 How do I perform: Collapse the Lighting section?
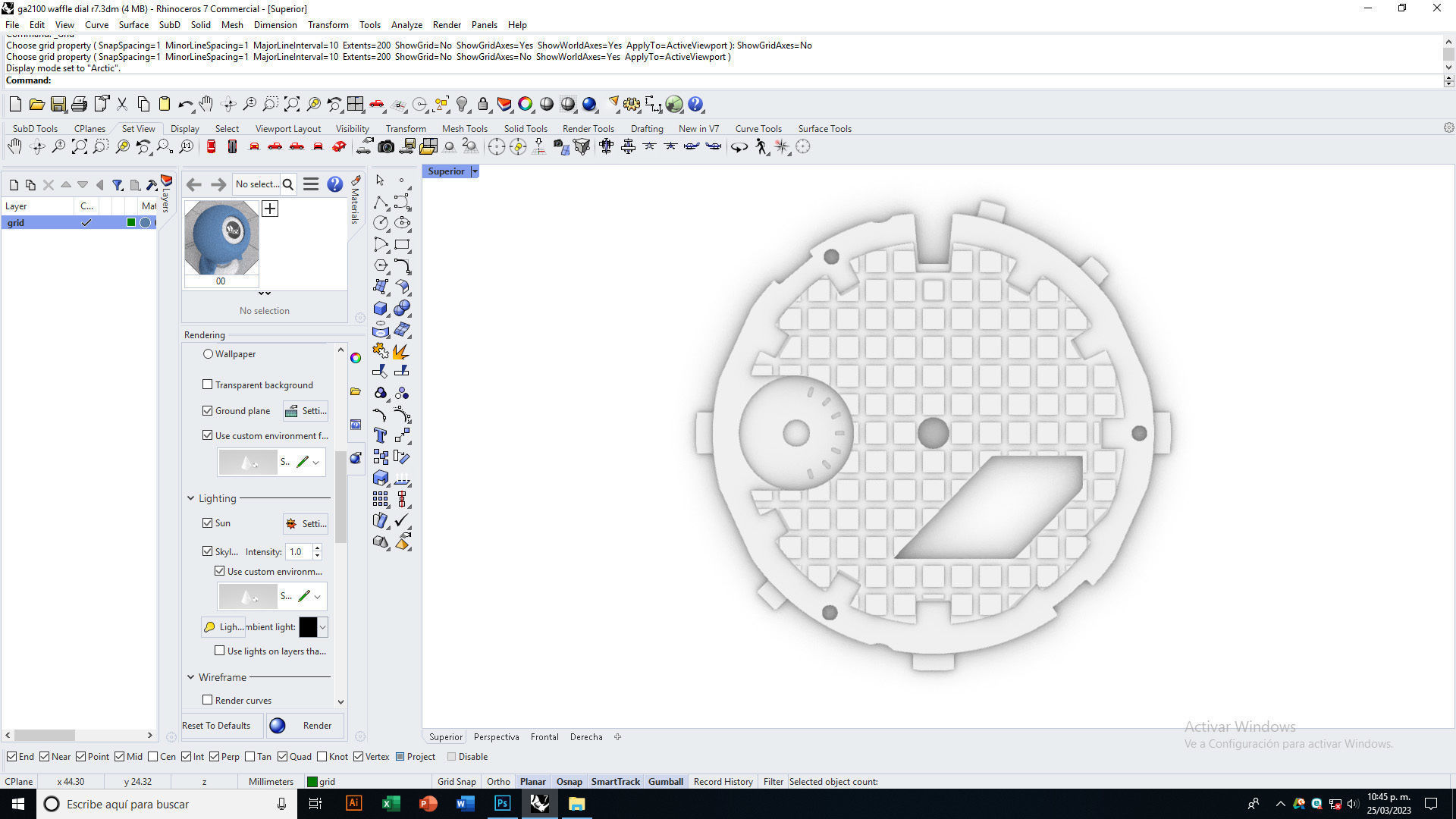(190, 498)
